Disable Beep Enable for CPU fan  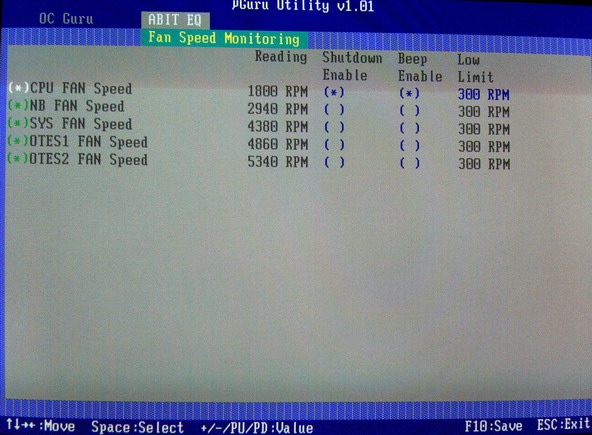pyautogui.click(x=410, y=93)
